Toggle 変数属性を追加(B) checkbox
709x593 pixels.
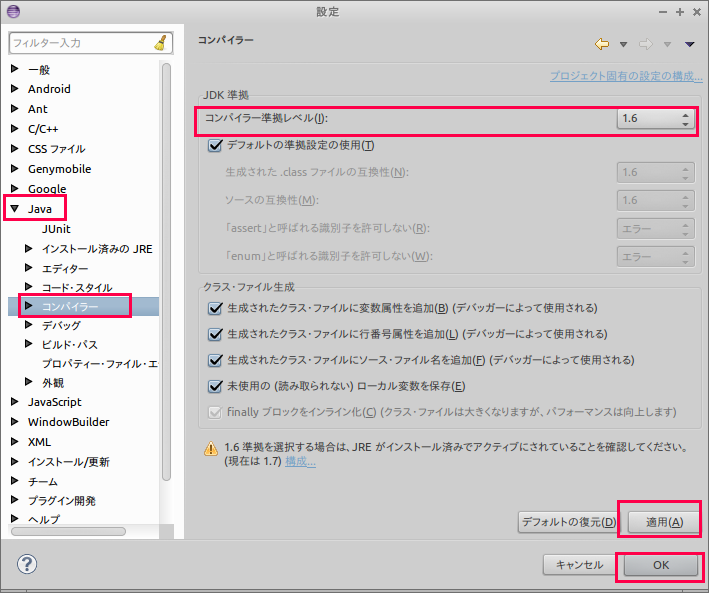click(x=215, y=308)
